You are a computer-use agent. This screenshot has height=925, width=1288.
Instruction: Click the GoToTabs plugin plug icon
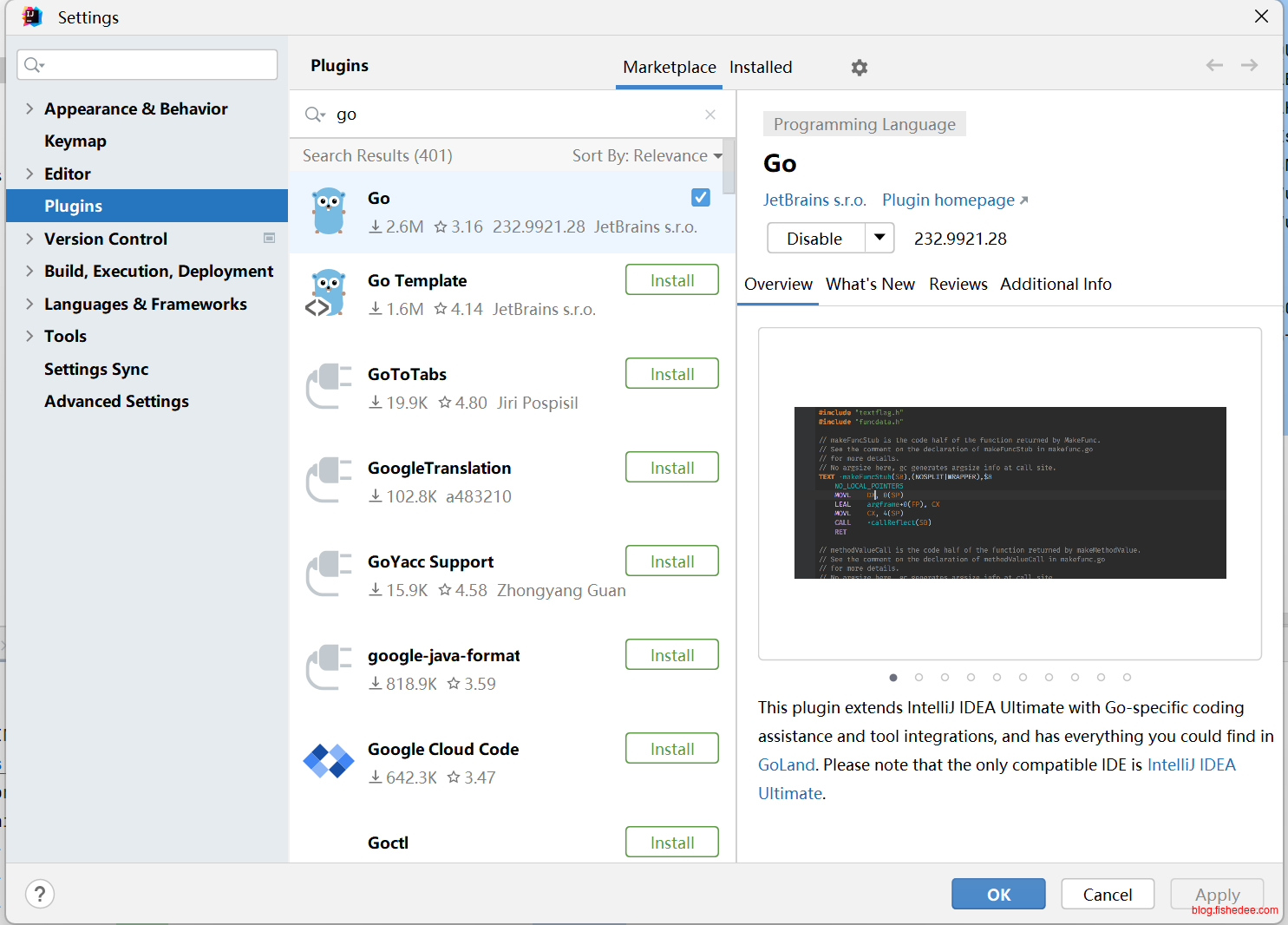tap(329, 387)
